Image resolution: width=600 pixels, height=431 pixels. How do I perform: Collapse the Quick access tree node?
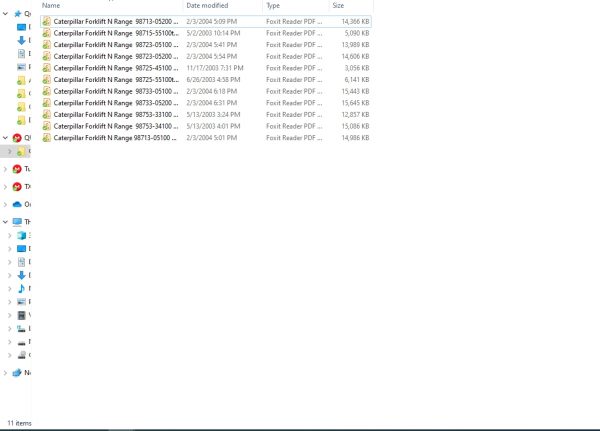pos(5,14)
